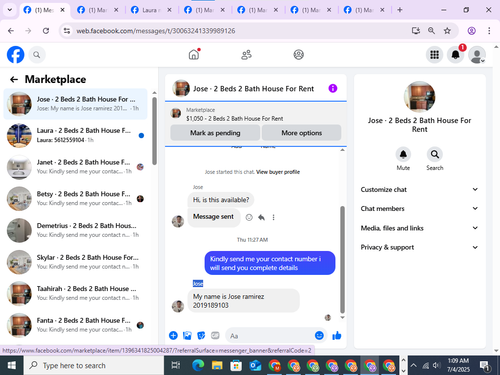Expand Chat members section
Viewport: 500px width, 375px height.
(419, 208)
